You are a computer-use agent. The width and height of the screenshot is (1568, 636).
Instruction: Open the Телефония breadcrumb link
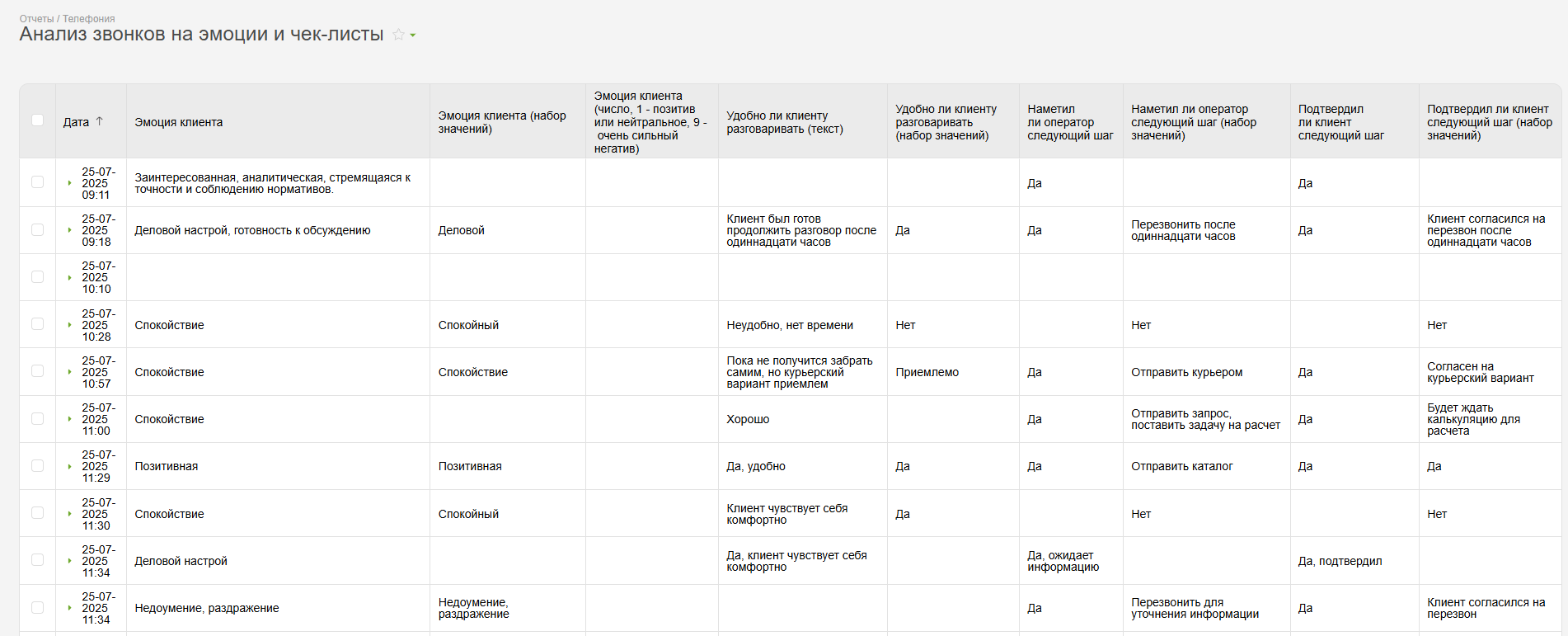[88, 18]
